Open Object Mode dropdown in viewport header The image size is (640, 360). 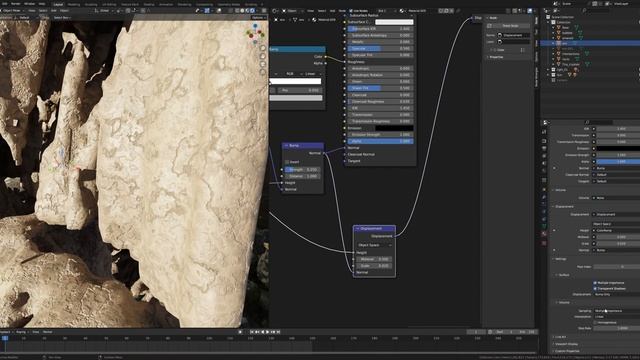12,11
